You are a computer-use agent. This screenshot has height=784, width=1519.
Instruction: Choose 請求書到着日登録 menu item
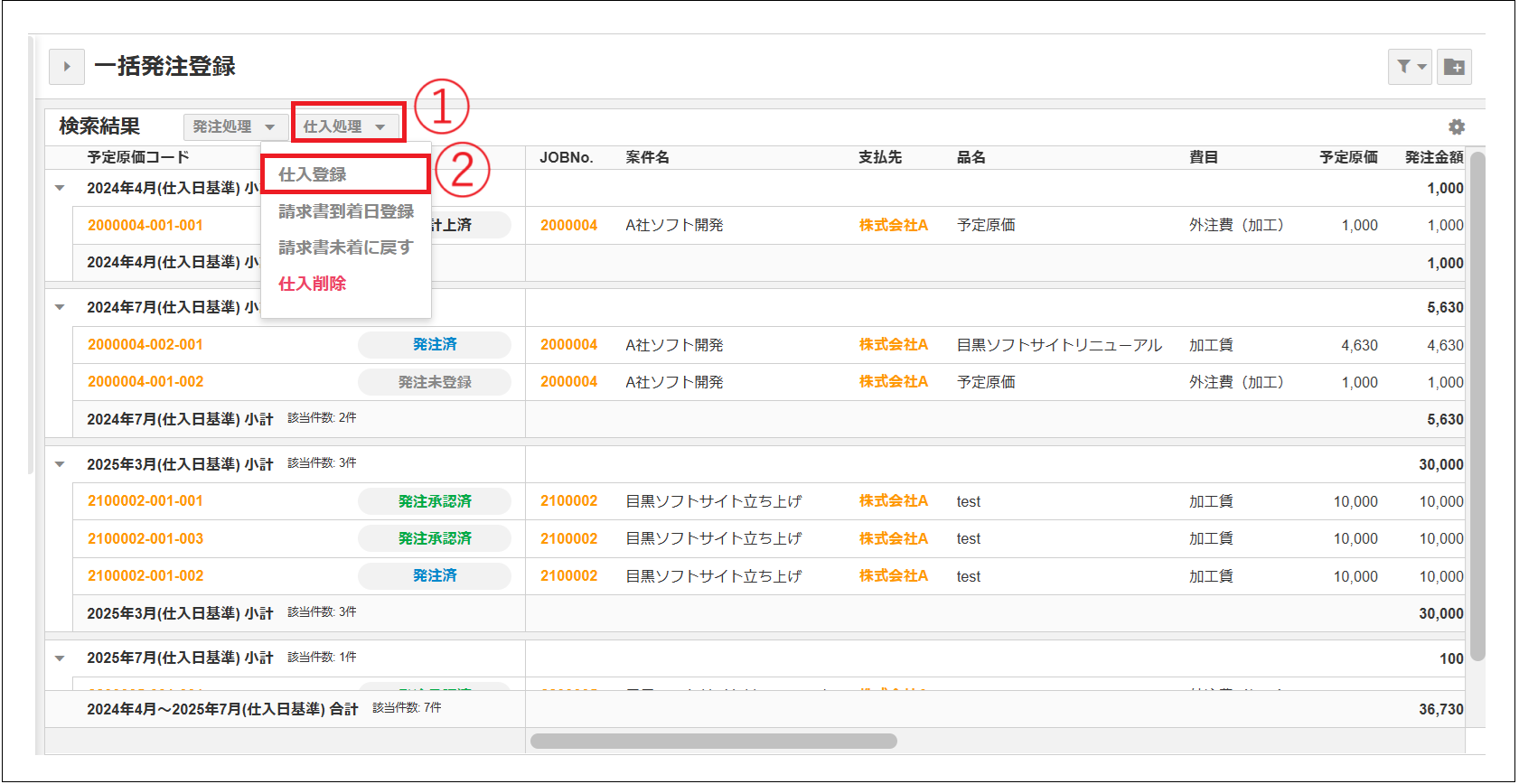point(346,211)
